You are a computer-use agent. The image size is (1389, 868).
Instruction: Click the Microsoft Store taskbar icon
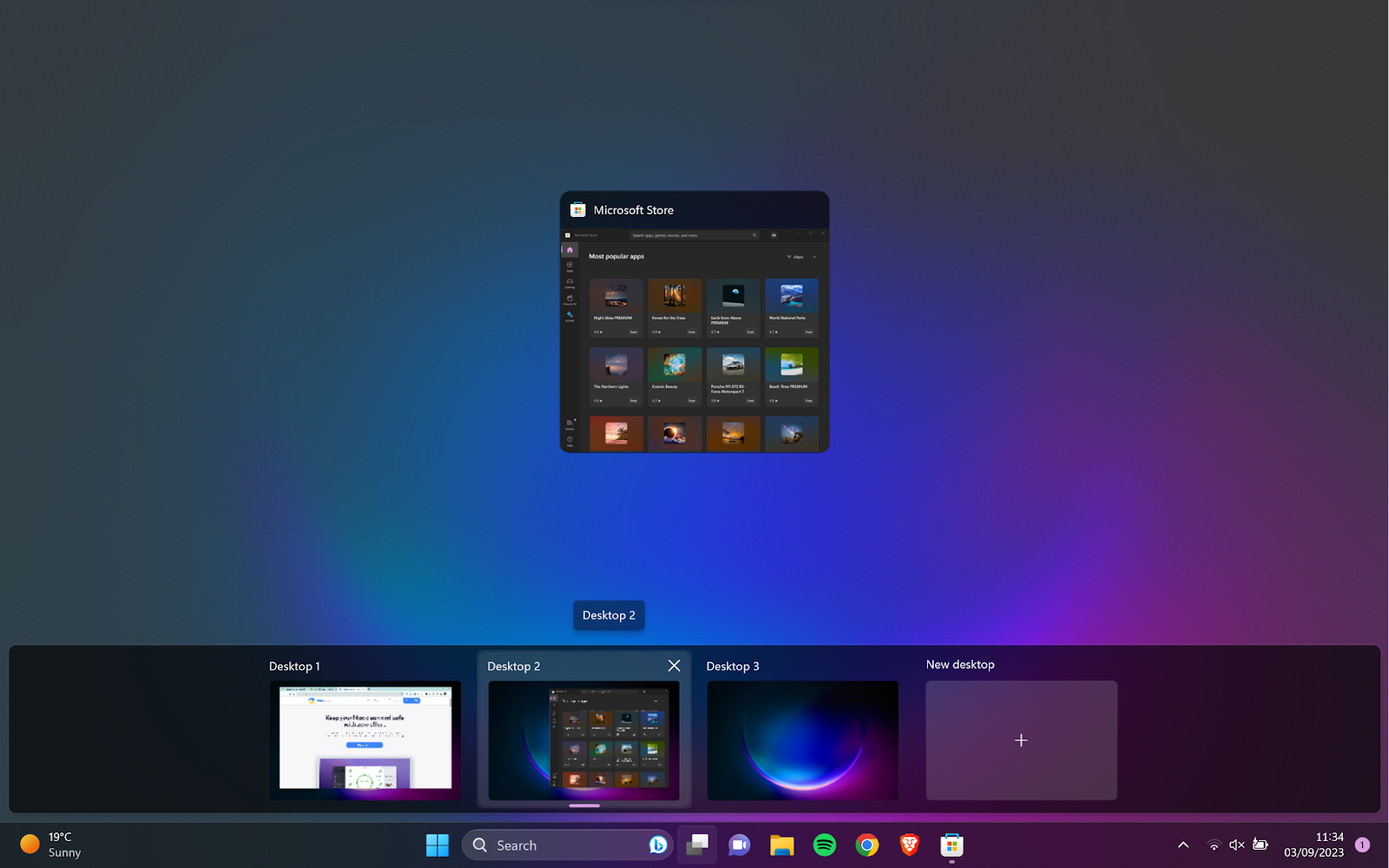(x=952, y=845)
